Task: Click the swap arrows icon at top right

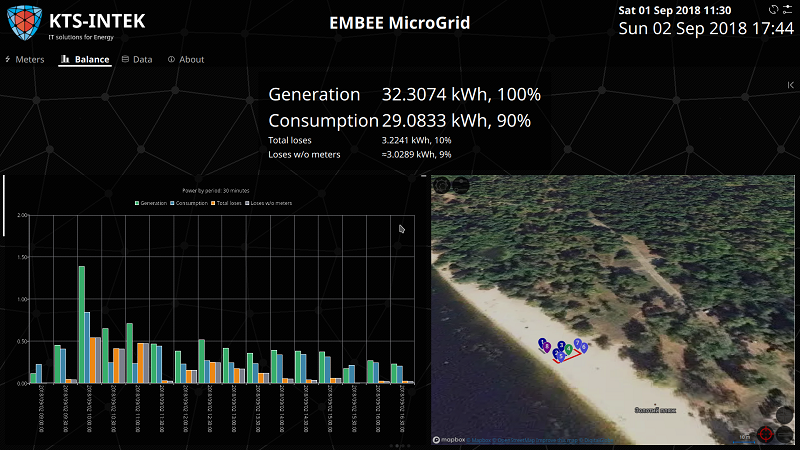Action: point(787,9)
